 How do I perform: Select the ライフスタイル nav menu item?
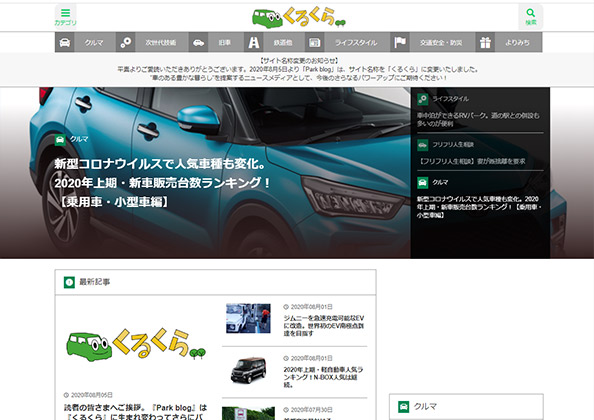point(356,42)
